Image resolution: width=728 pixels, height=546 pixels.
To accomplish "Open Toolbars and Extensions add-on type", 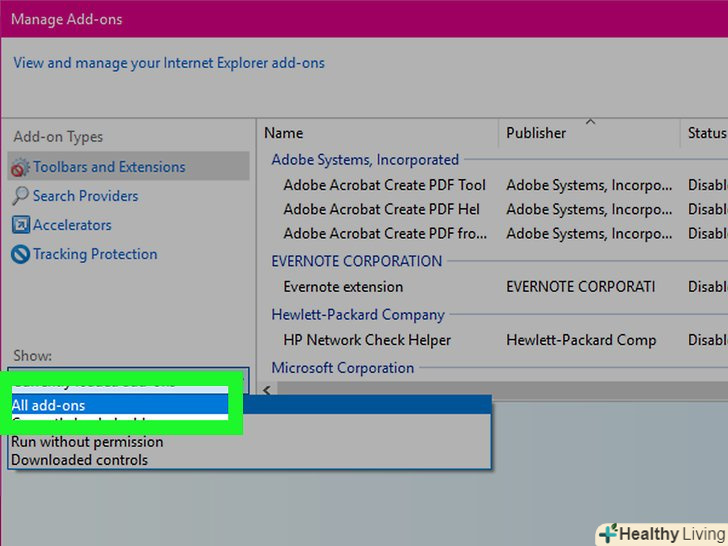I will (129, 167).
